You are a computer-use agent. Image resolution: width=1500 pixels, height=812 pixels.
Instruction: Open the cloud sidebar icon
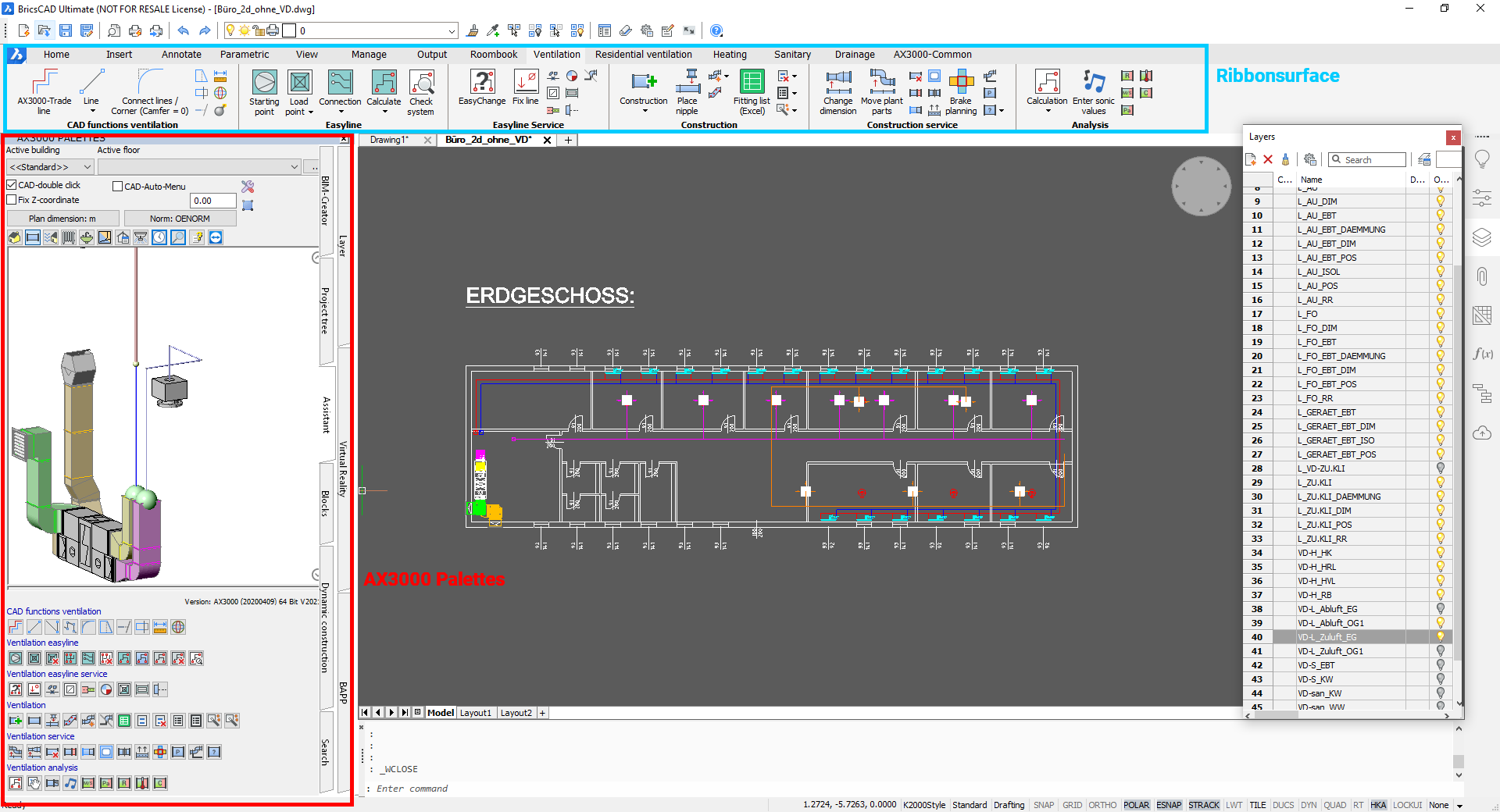[1482, 433]
